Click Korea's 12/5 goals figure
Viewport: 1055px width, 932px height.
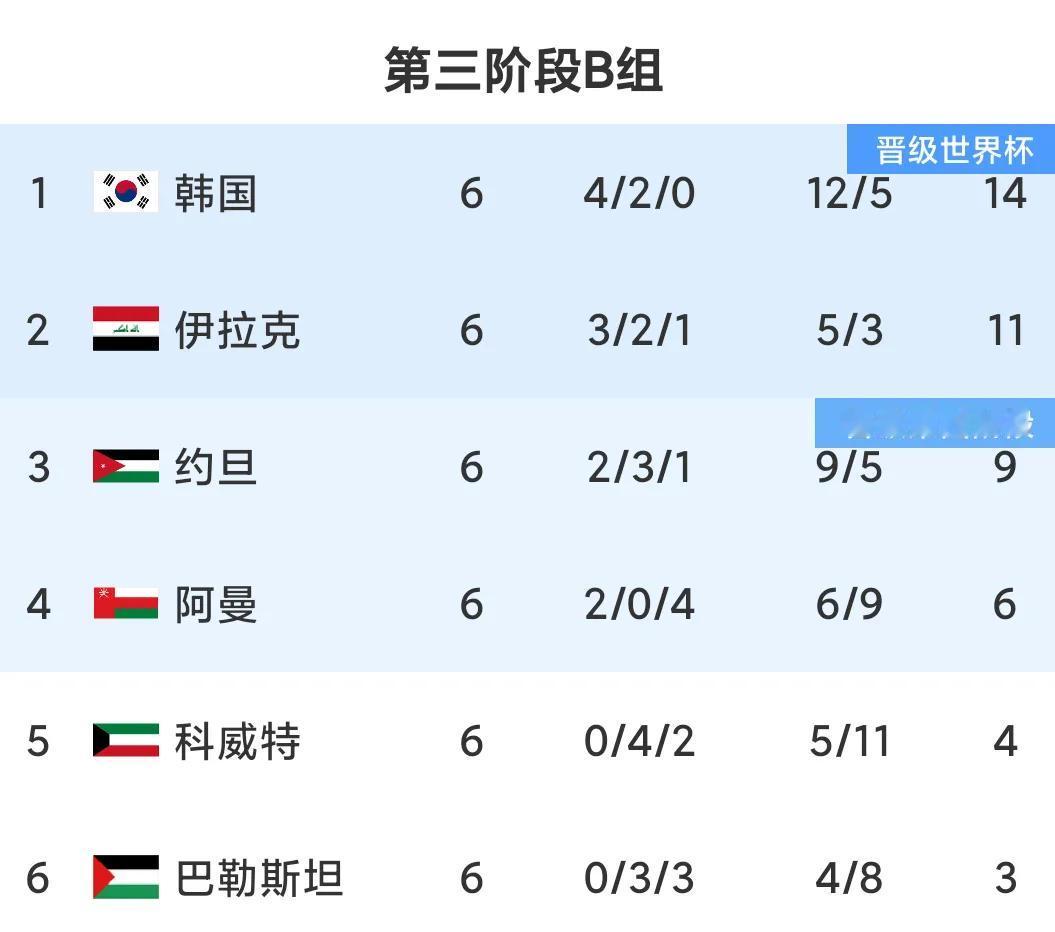click(849, 194)
